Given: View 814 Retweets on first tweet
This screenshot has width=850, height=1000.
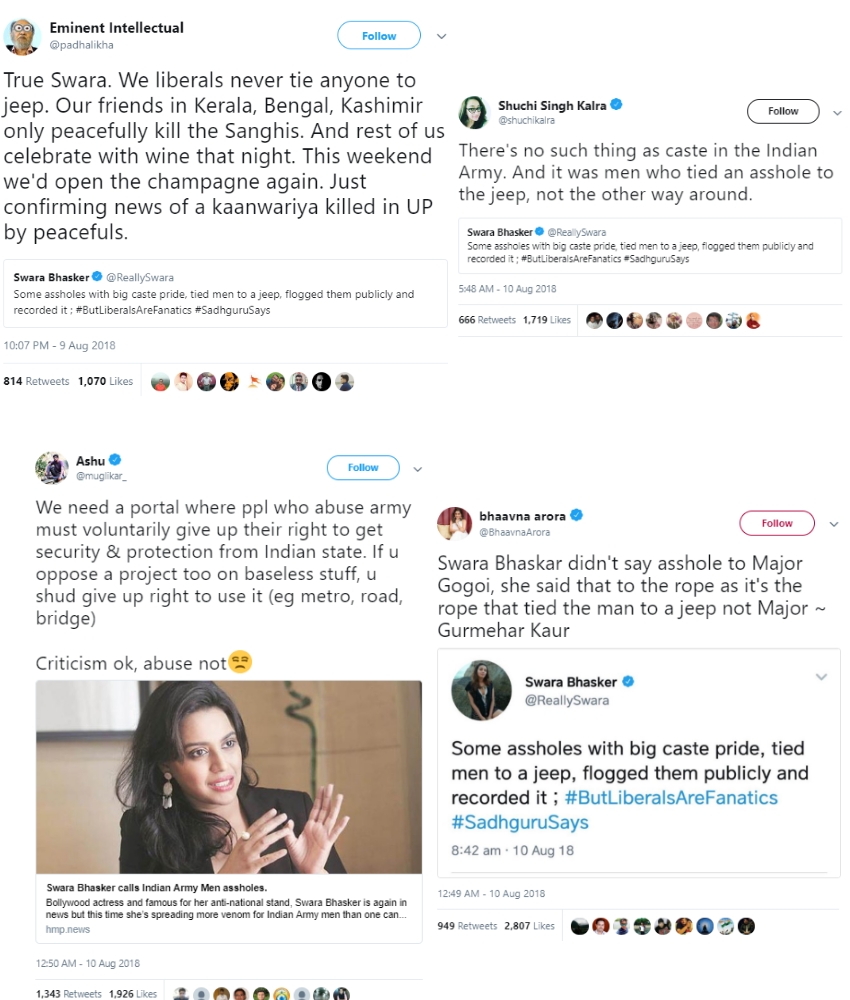Looking at the screenshot, I should point(36,381).
